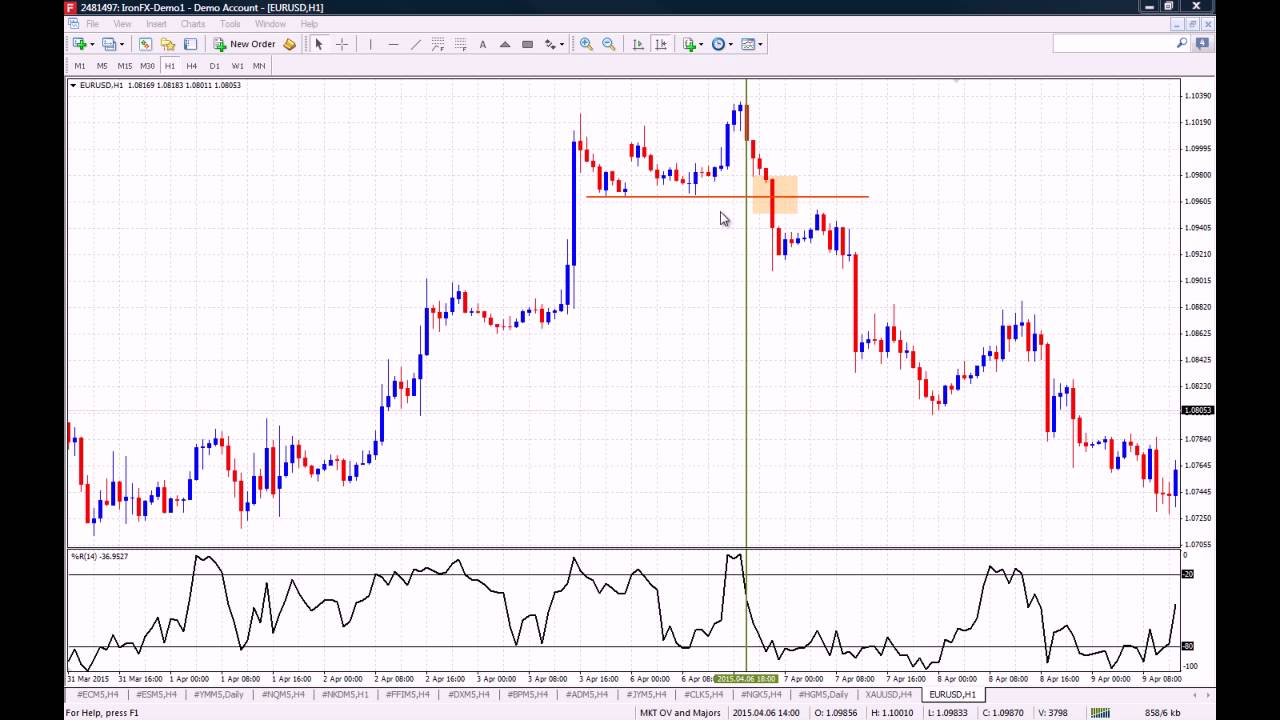Expand the Profiles dropdown arrow
The height and width of the screenshot is (720, 1280).
point(122,44)
